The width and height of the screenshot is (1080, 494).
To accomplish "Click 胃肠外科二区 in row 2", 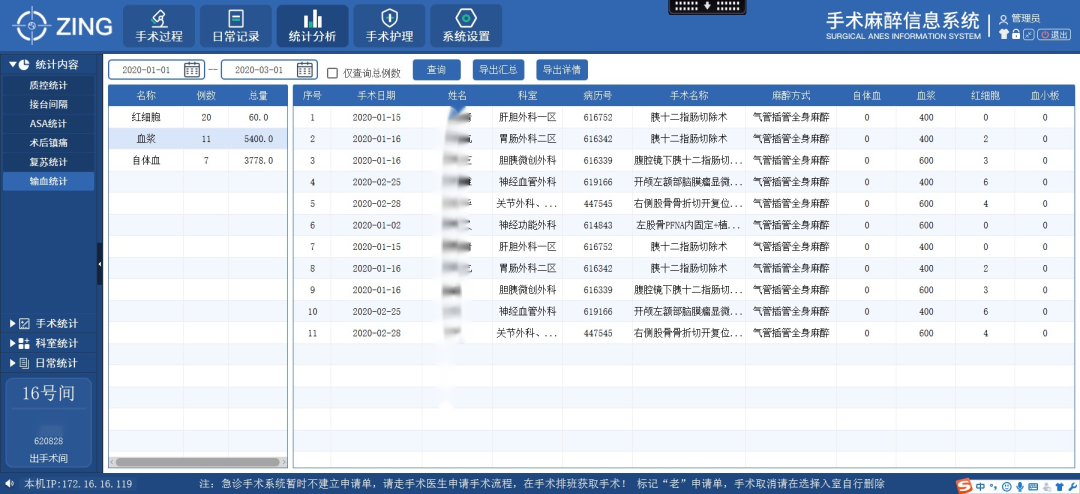I will [527, 138].
